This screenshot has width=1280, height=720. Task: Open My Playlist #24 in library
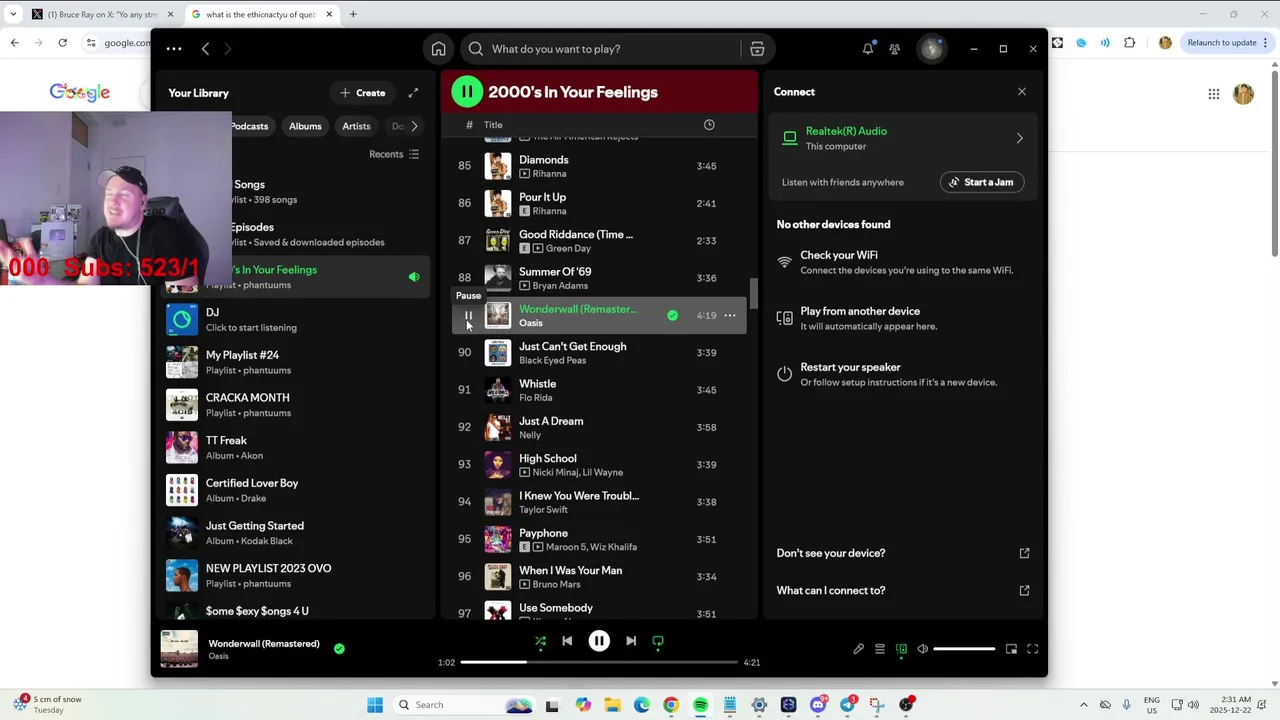[295, 362]
